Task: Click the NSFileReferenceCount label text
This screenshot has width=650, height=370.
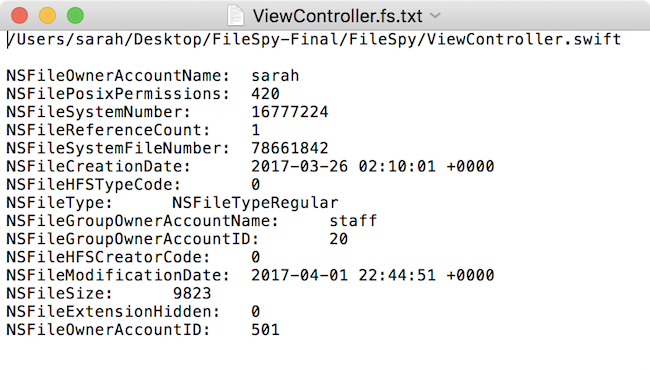Action: tap(108, 130)
